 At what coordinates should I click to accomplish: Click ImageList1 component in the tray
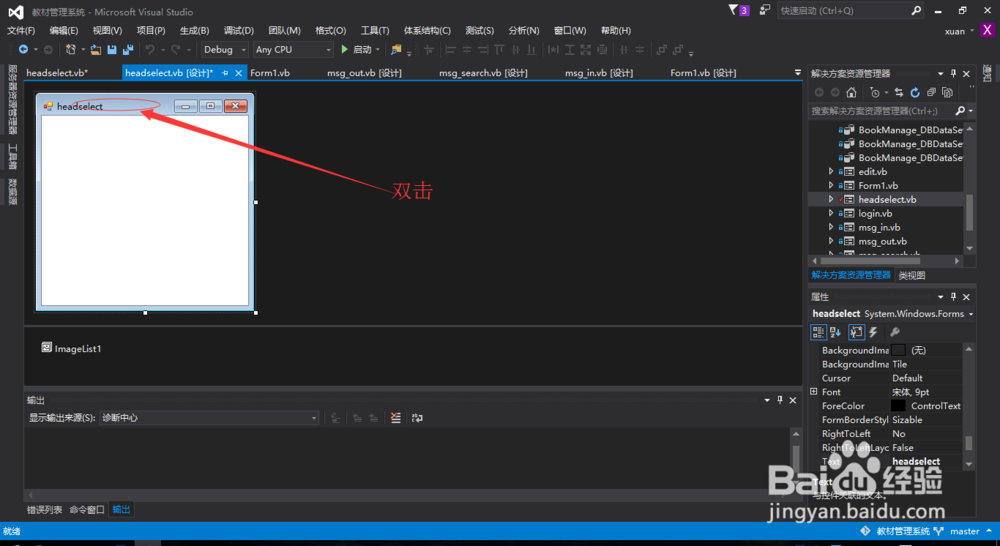[x=71, y=348]
